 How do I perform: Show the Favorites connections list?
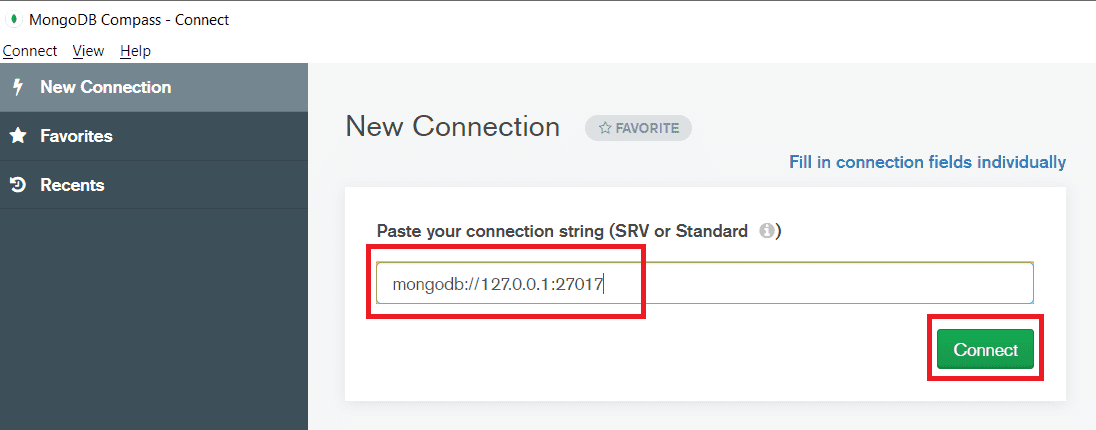tap(154, 136)
